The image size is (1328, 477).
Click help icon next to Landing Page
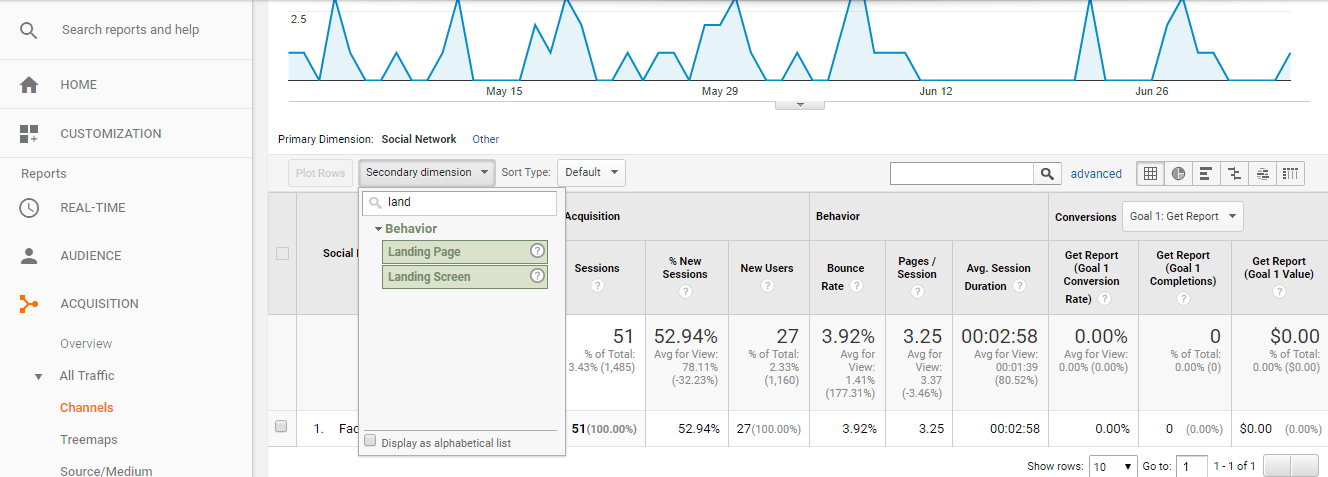pyautogui.click(x=537, y=252)
